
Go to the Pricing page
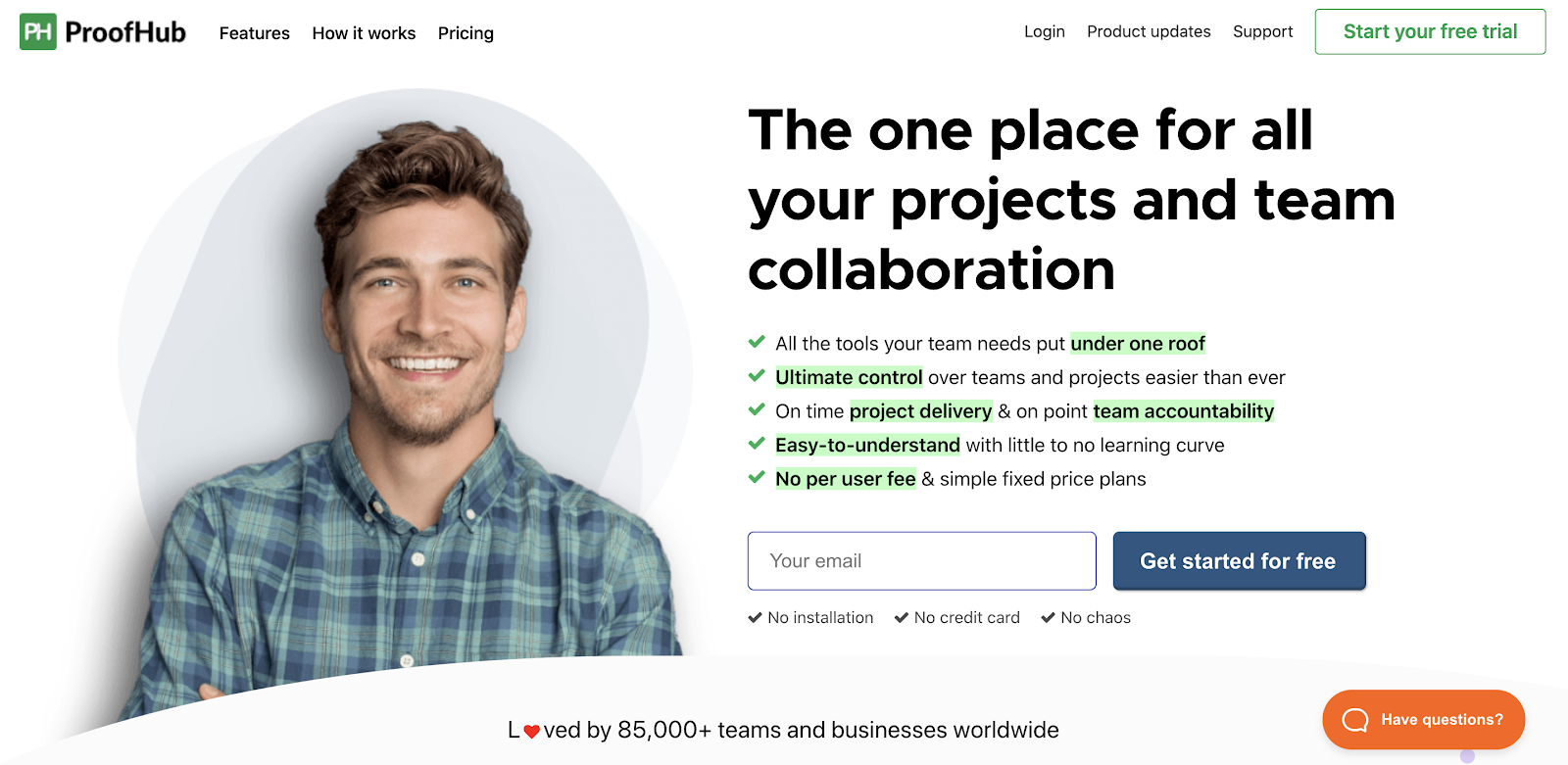(465, 33)
